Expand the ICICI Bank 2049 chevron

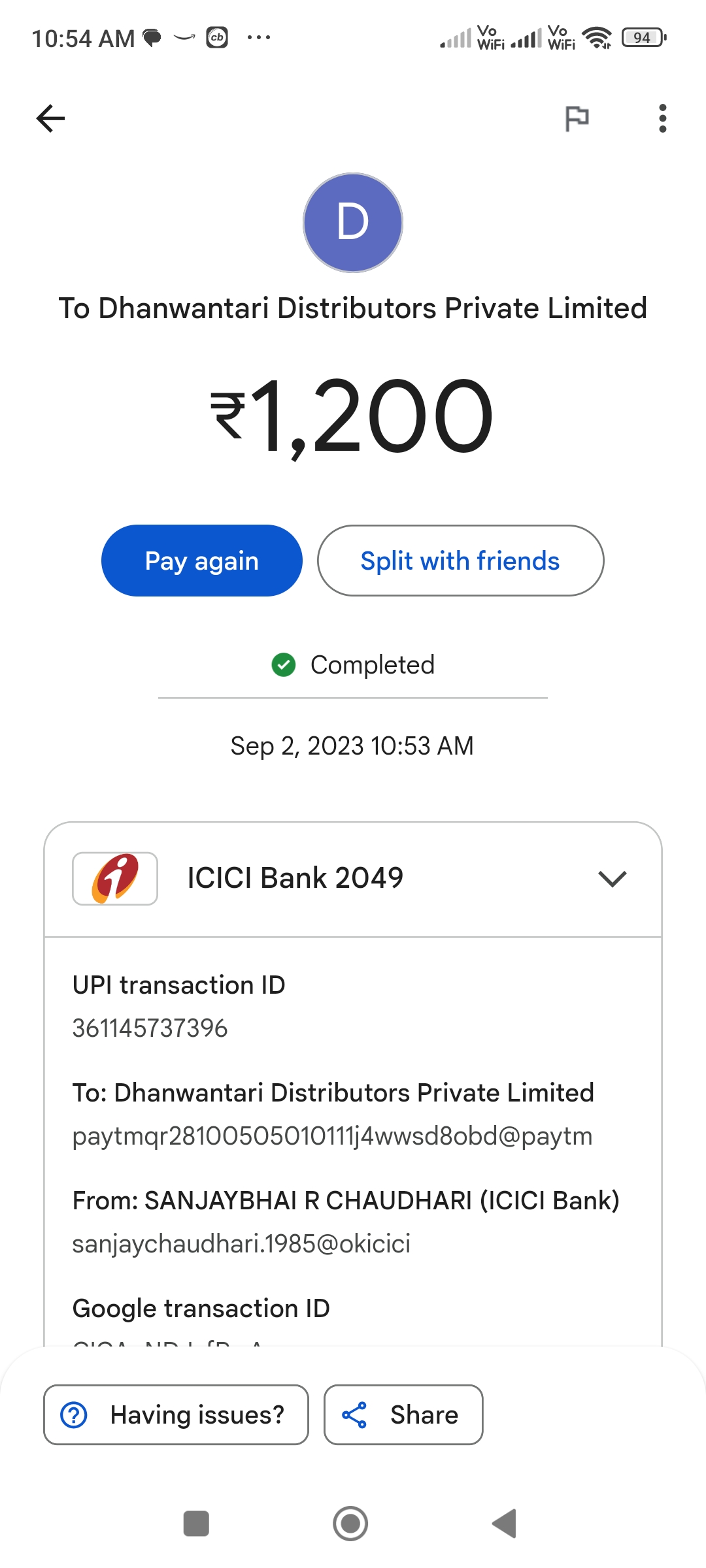[613, 879]
